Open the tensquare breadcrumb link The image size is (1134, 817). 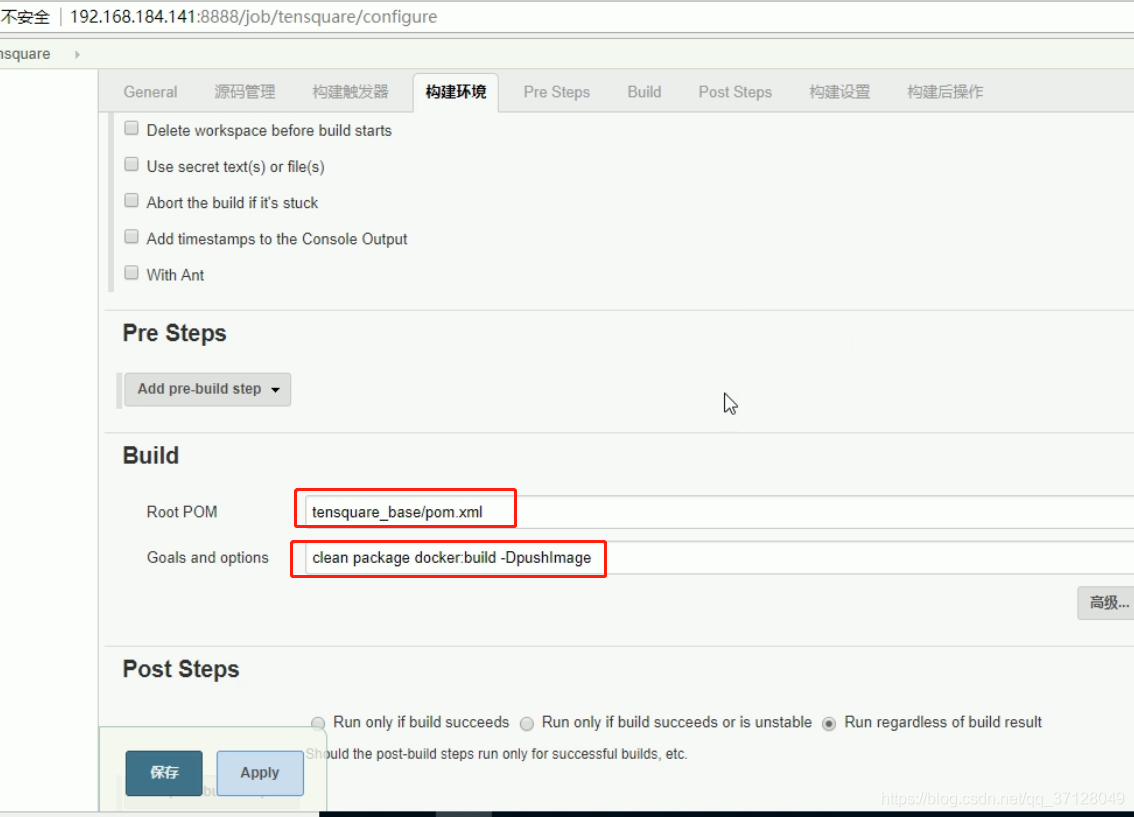tap(25, 54)
